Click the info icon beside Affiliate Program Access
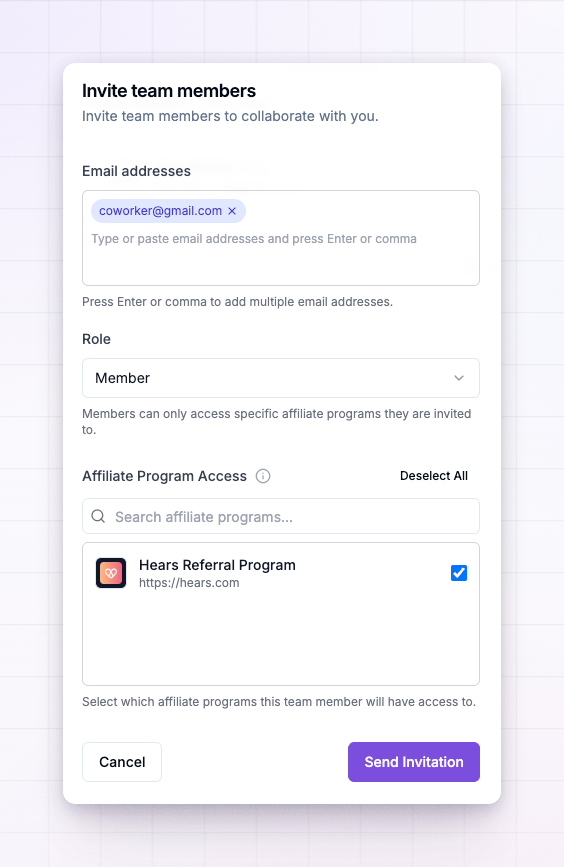 pos(263,476)
